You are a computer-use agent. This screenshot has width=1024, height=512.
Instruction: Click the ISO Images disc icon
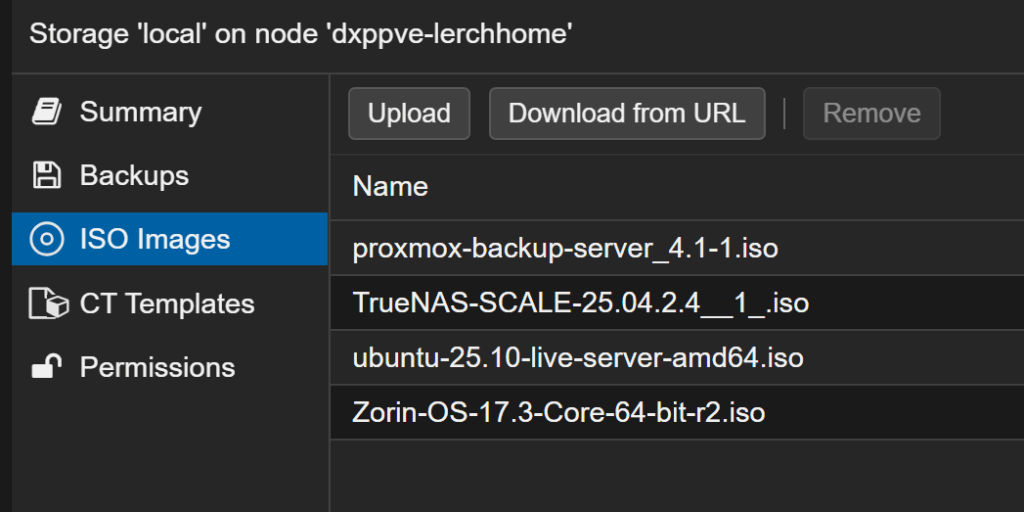tap(46, 239)
